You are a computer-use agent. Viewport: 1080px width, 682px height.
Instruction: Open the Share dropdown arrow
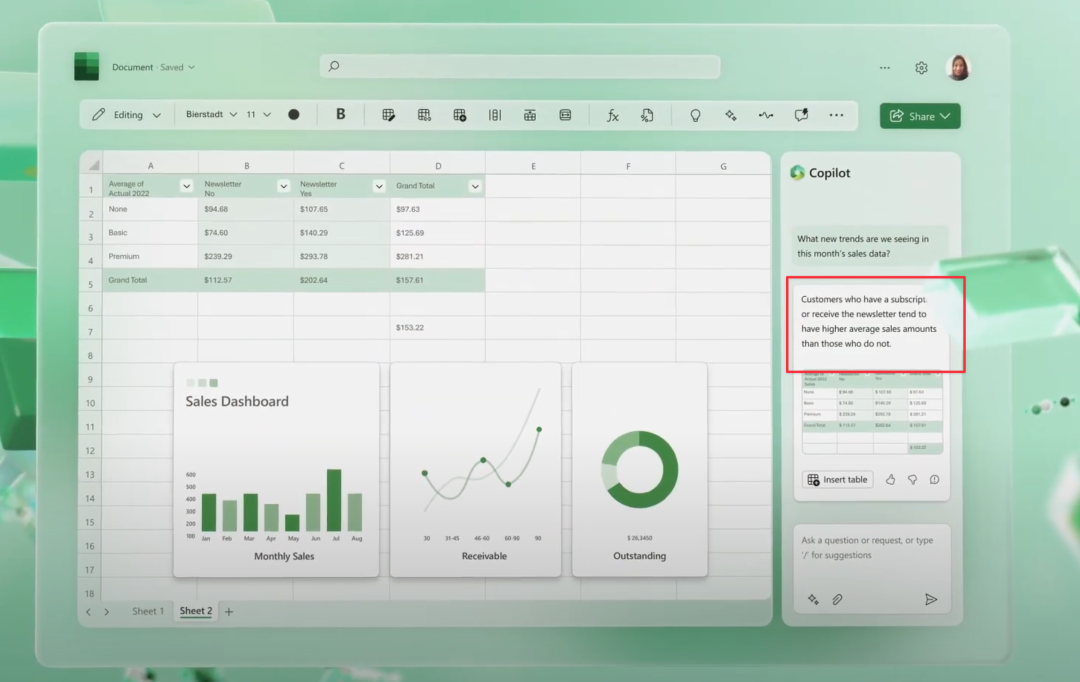click(x=946, y=116)
